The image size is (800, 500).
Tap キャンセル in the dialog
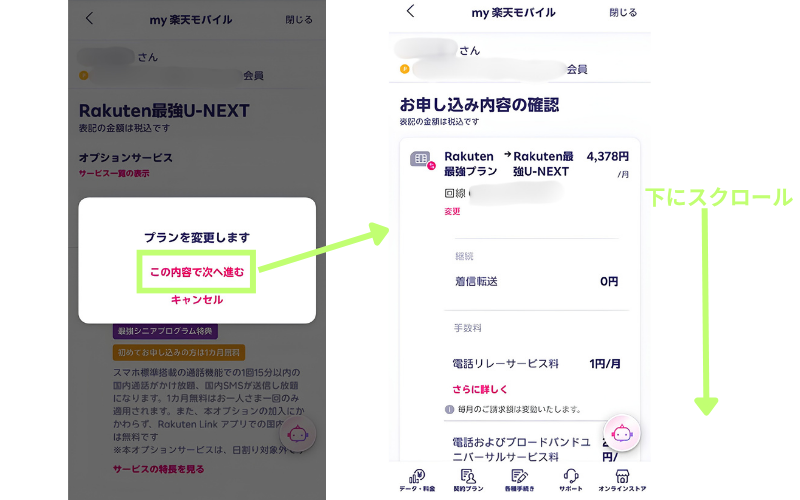[197, 299]
